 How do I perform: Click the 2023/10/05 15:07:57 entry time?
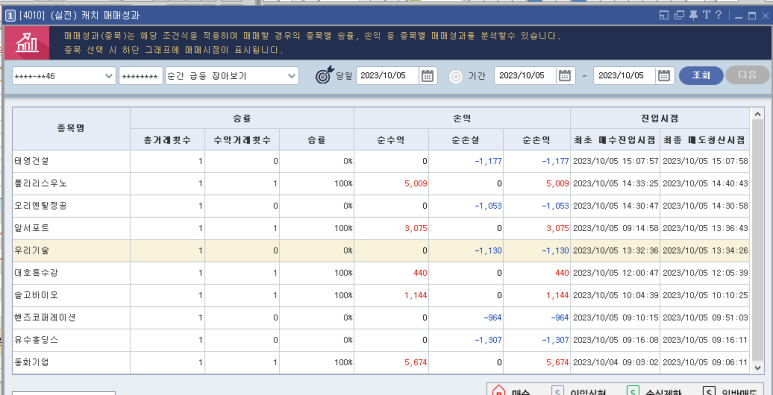coord(616,161)
